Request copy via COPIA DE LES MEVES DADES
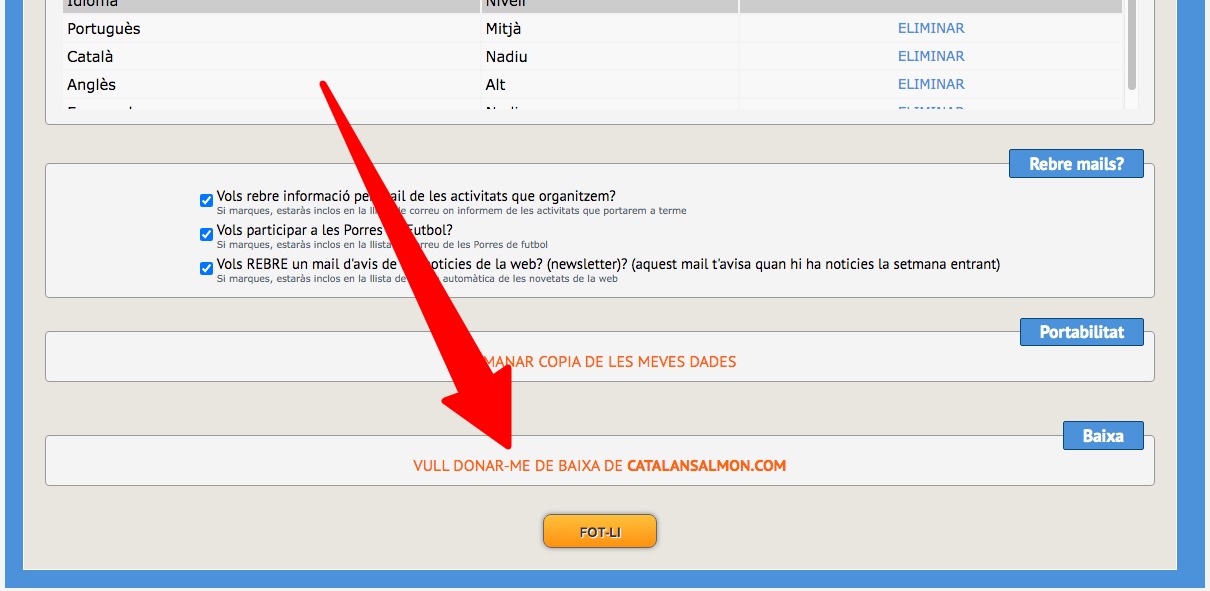The image size is (1210, 591). click(x=637, y=362)
